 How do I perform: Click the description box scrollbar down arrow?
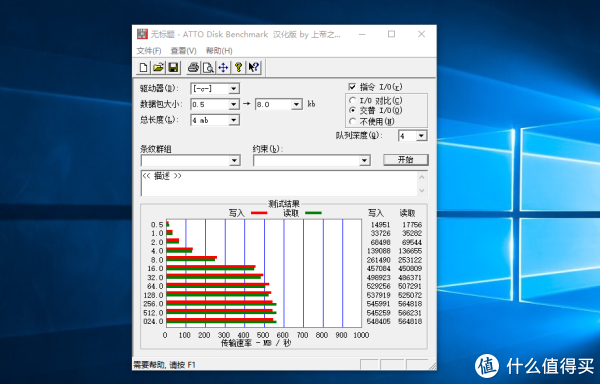click(x=422, y=190)
